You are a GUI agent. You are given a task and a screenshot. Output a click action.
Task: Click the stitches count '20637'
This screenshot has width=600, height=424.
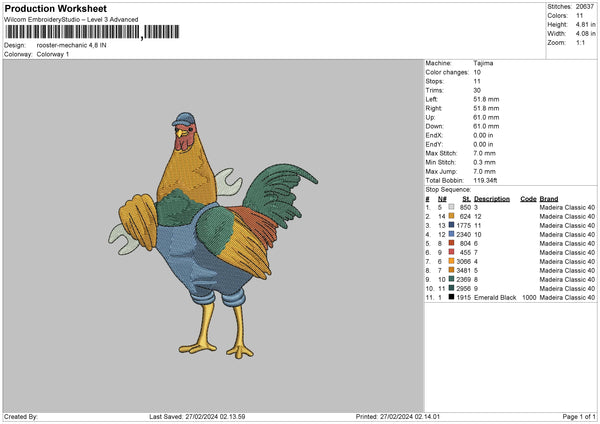click(585, 7)
